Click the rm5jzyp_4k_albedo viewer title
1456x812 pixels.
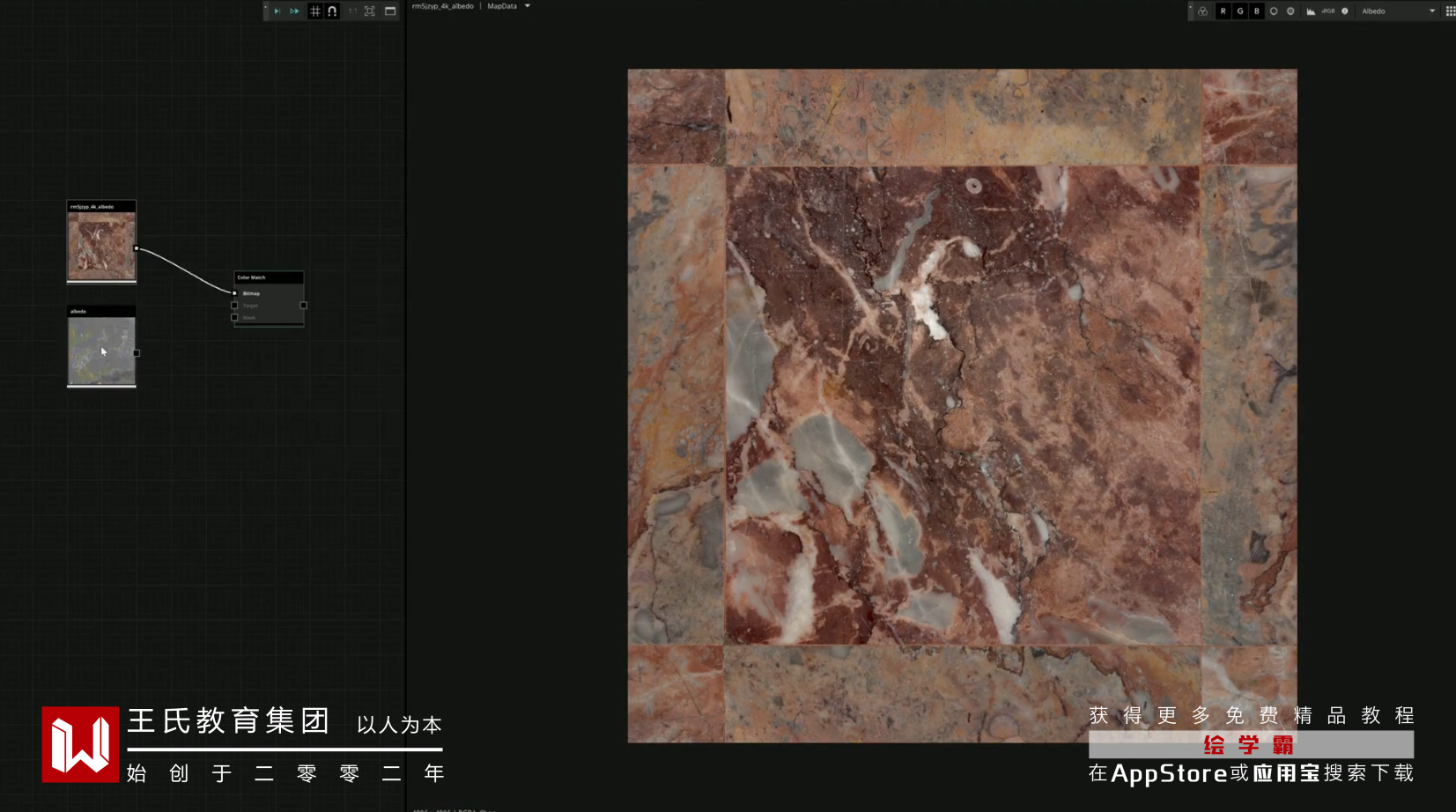[443, 6]
